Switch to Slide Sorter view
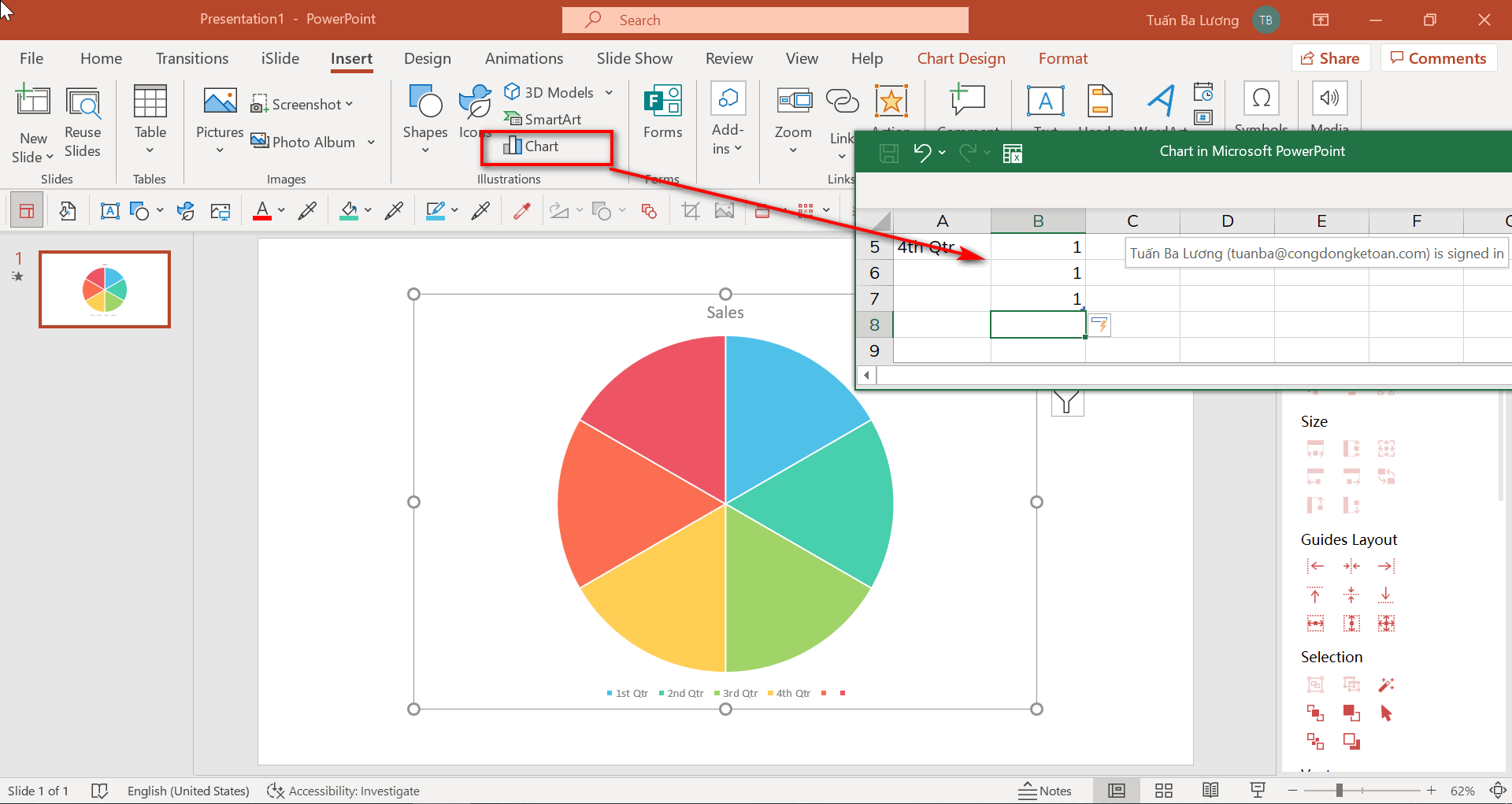This screenshot has width=1512, height=804. point(1164,791)
